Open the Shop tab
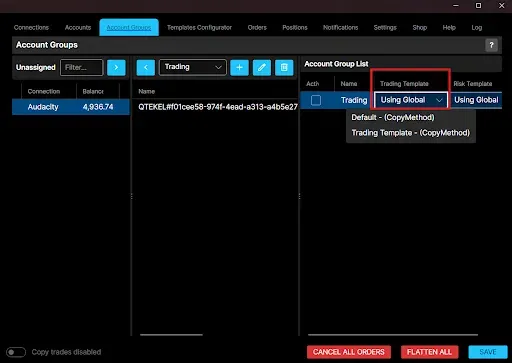Screen dimensions: 512x363 420,28
